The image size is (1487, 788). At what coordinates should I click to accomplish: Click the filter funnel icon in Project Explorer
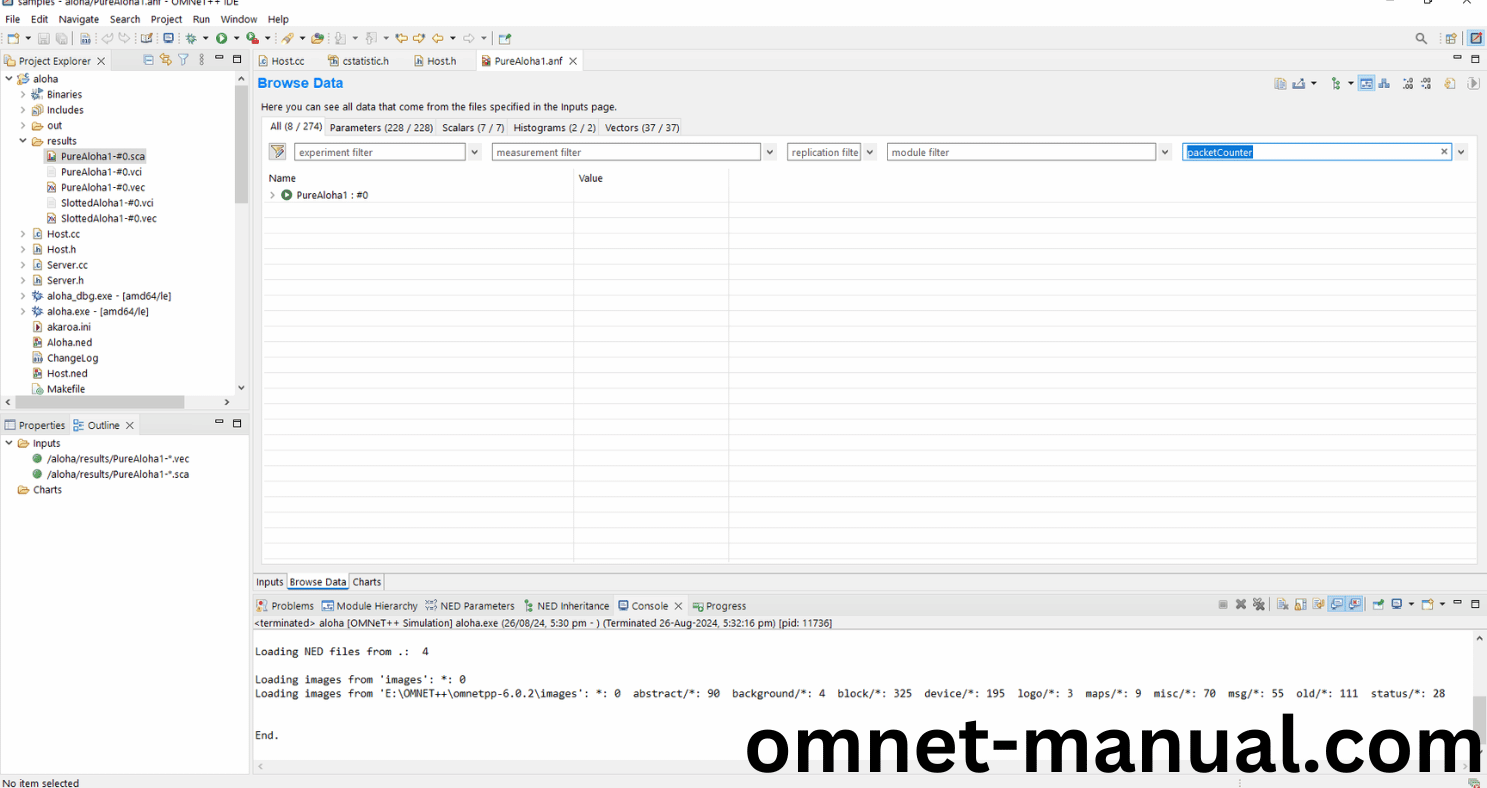click(x=183, y=60)
